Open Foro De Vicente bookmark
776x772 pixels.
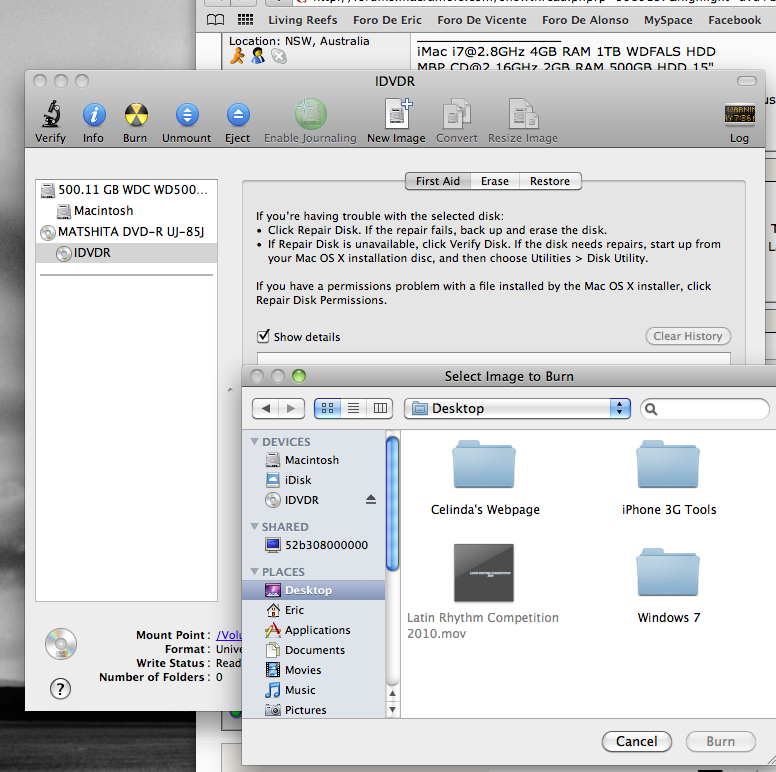coord(482,20)
